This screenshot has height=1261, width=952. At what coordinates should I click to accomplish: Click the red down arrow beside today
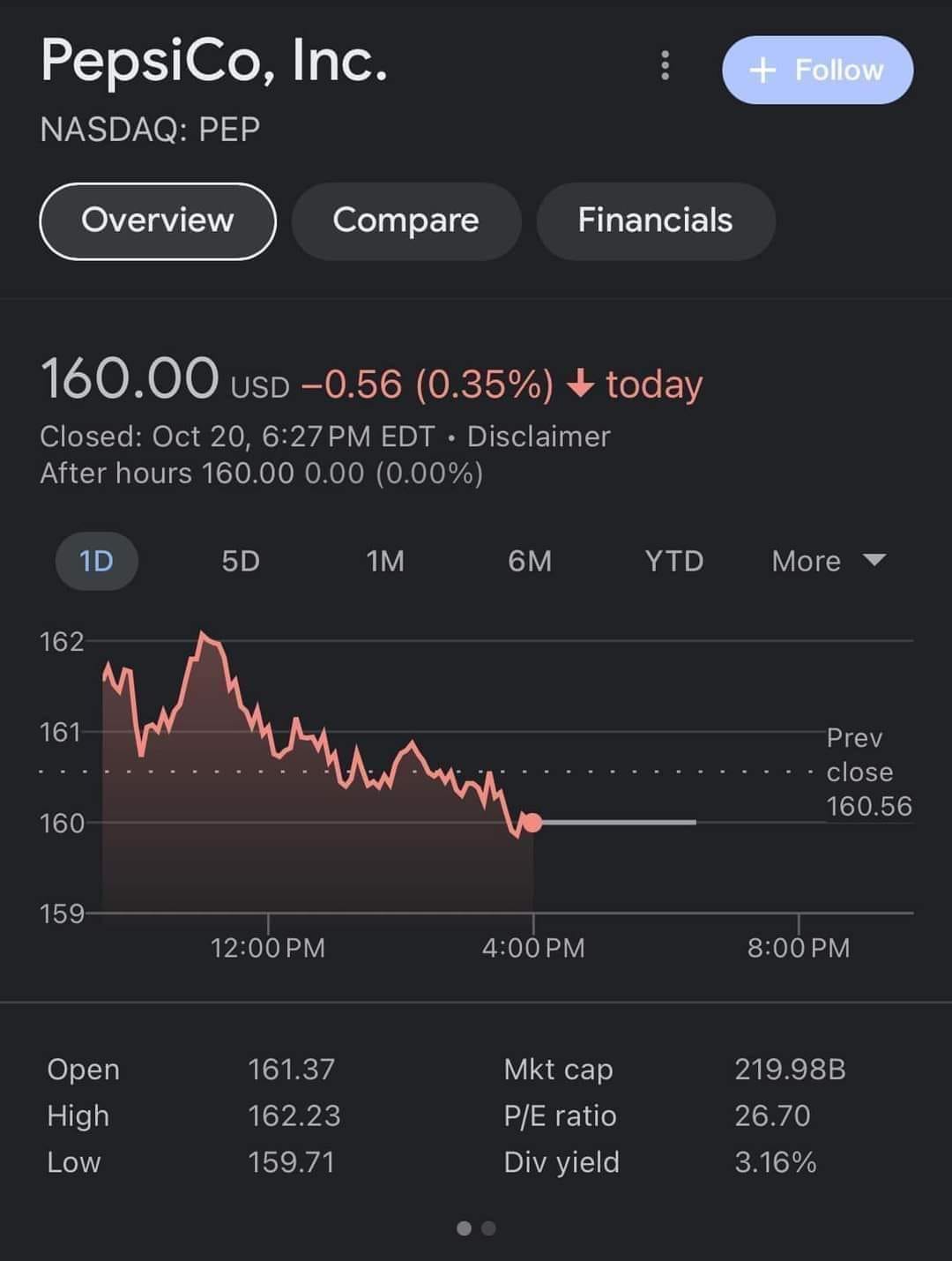pyautogui.click(x=580, y=384)
